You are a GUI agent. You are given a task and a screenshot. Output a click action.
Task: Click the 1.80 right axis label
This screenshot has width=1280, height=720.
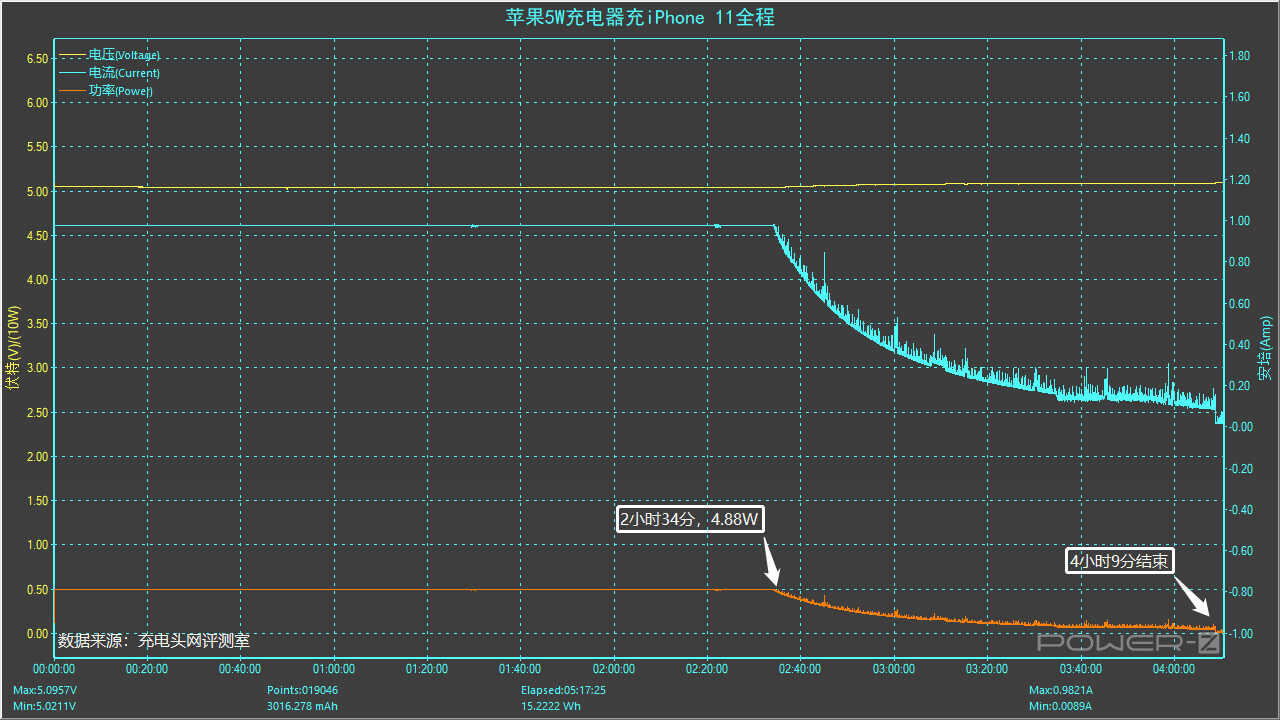click(x=1239, y=57)
